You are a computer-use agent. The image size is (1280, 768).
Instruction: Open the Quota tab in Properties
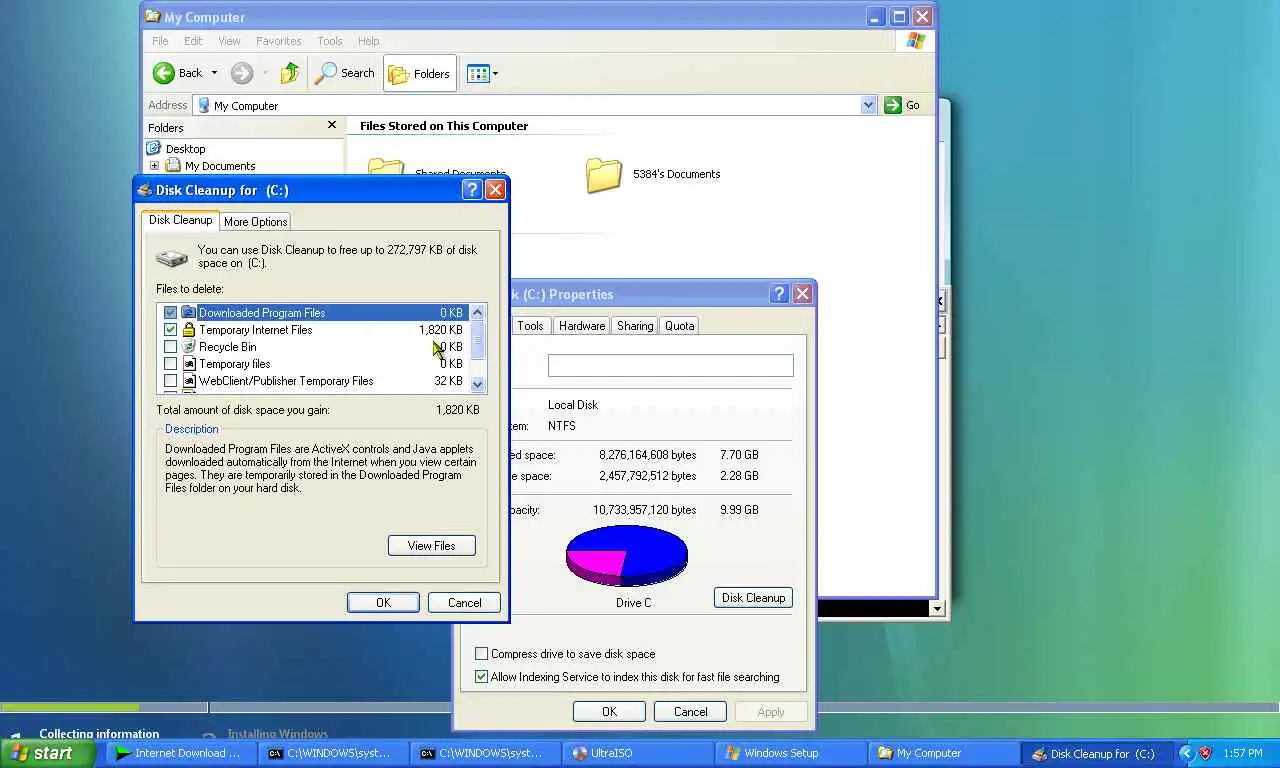pos(679,326)
